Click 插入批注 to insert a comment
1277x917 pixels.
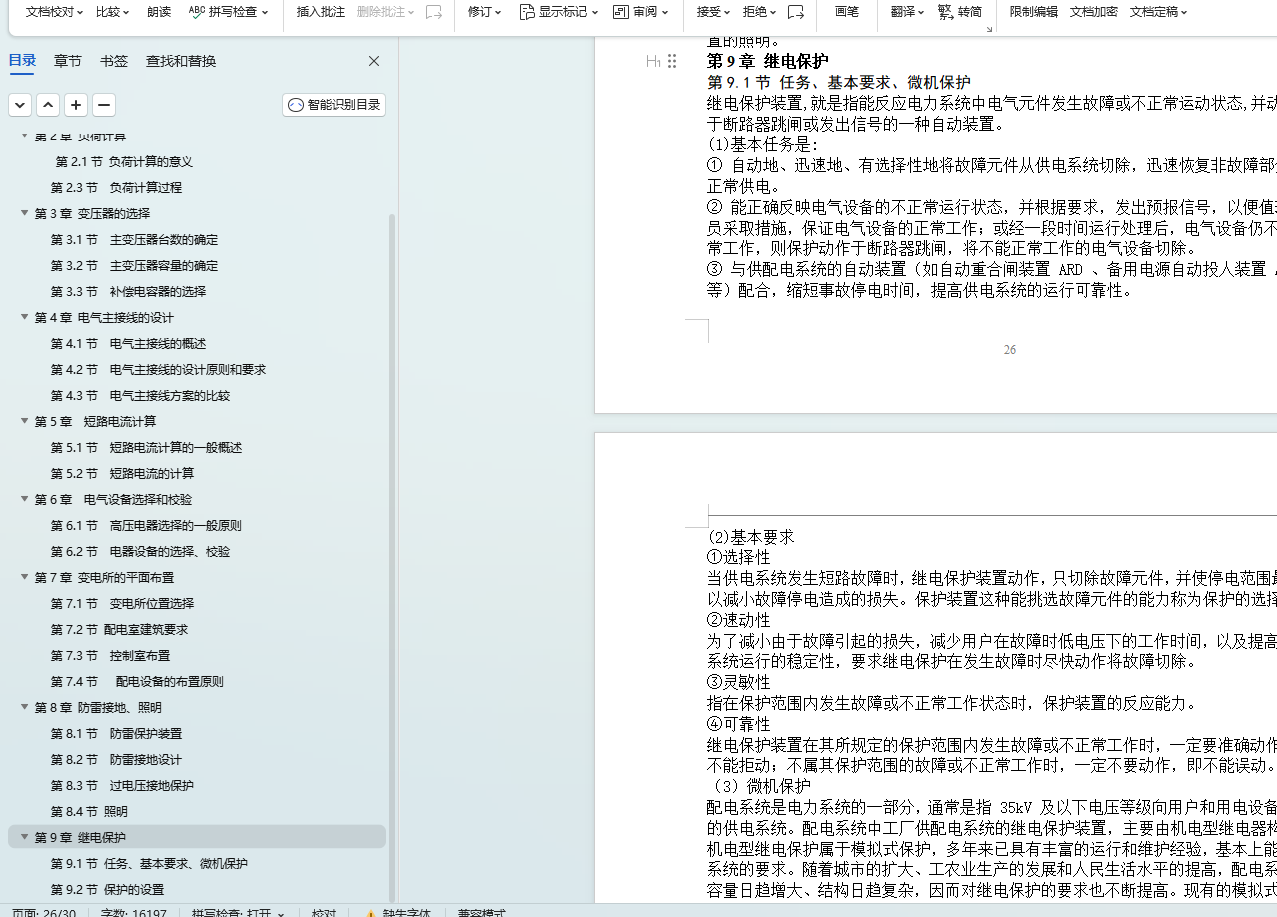320,12
